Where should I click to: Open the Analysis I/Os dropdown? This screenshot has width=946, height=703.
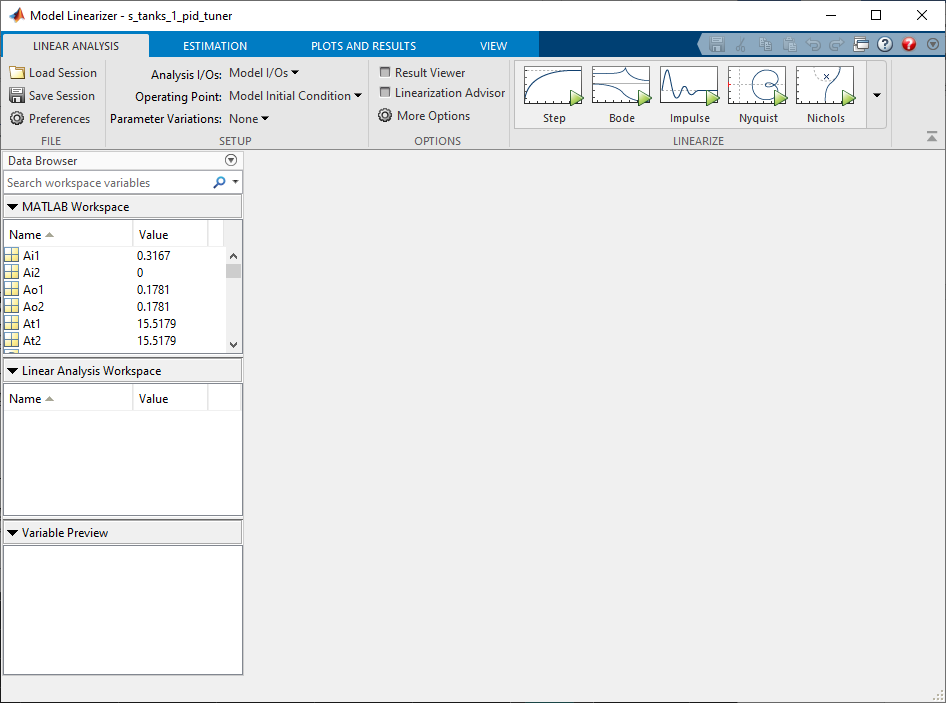point(264,73)
